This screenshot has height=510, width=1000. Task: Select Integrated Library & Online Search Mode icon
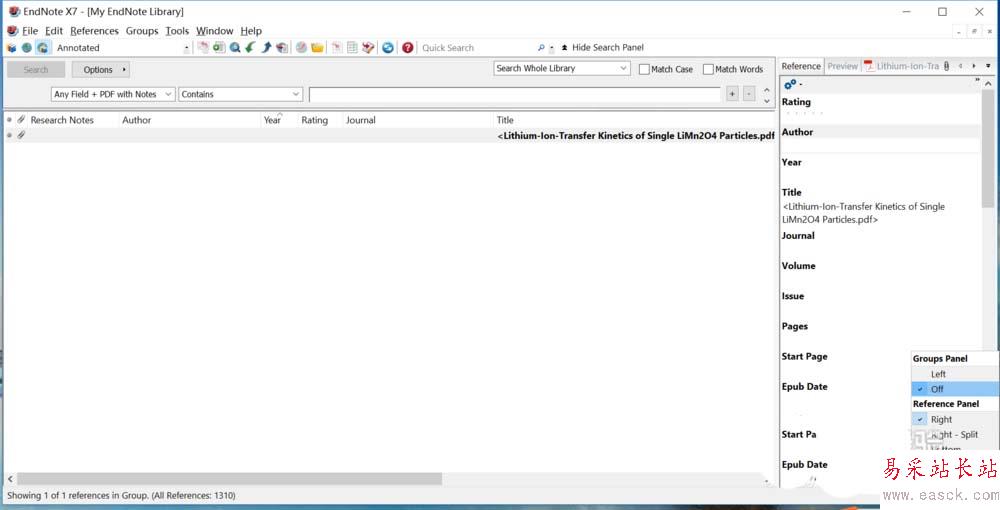pyautogui.click(x=42, y=48)
